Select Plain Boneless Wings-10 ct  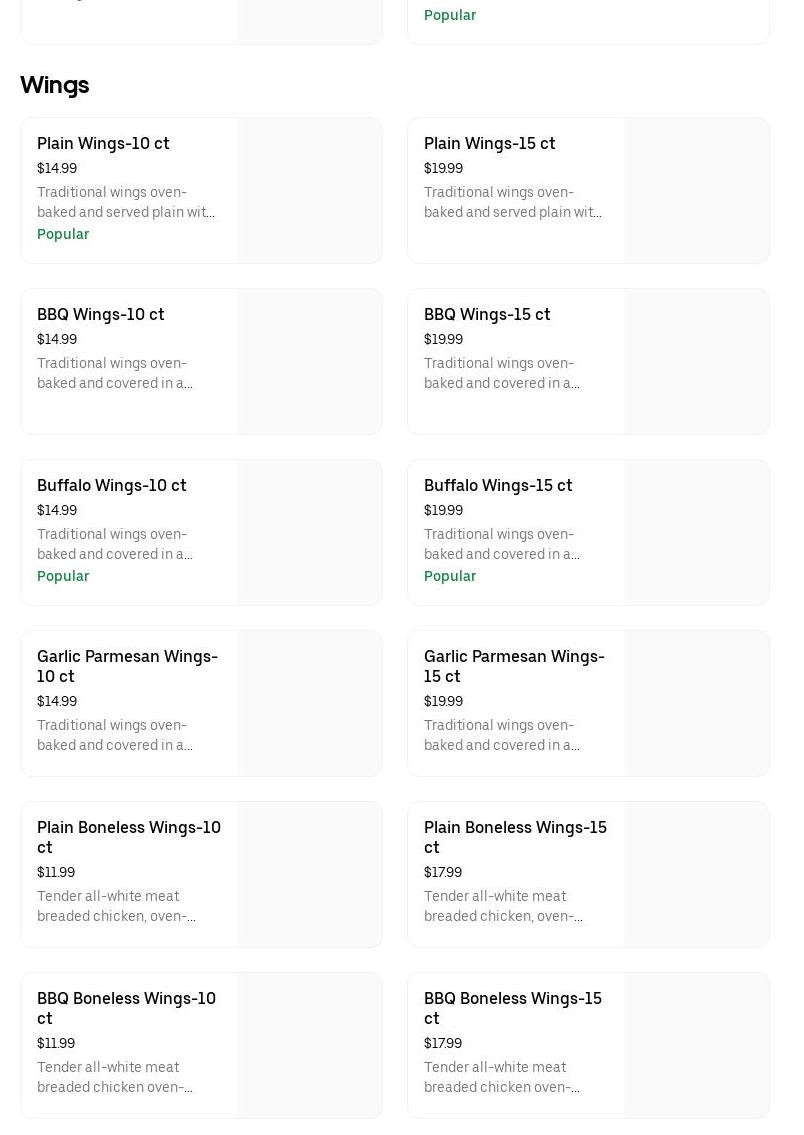pyautogui.click(x=129, y=837)
